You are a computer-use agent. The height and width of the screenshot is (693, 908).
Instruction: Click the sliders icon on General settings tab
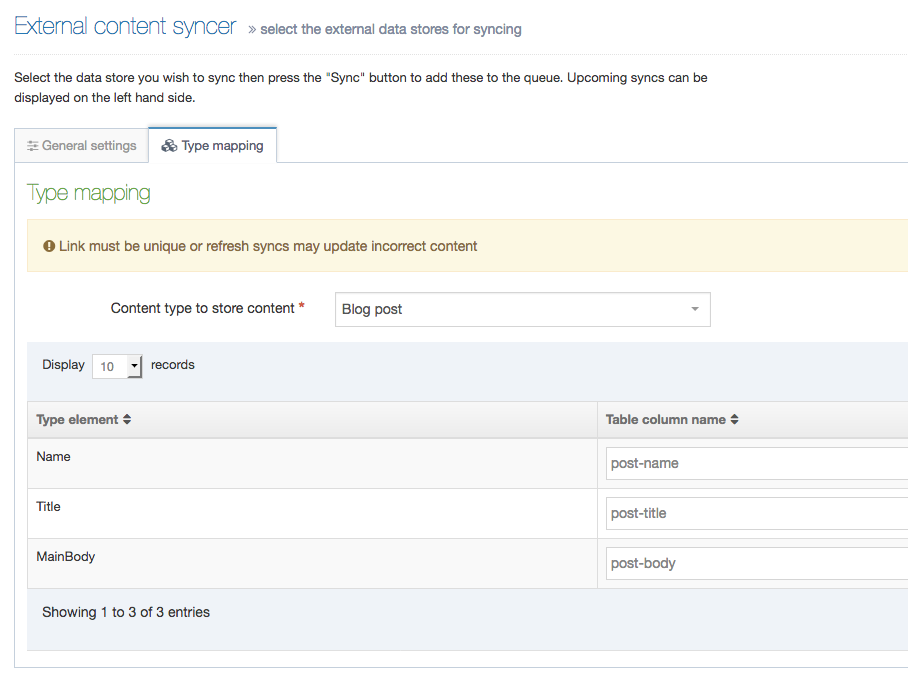(33, 146)
